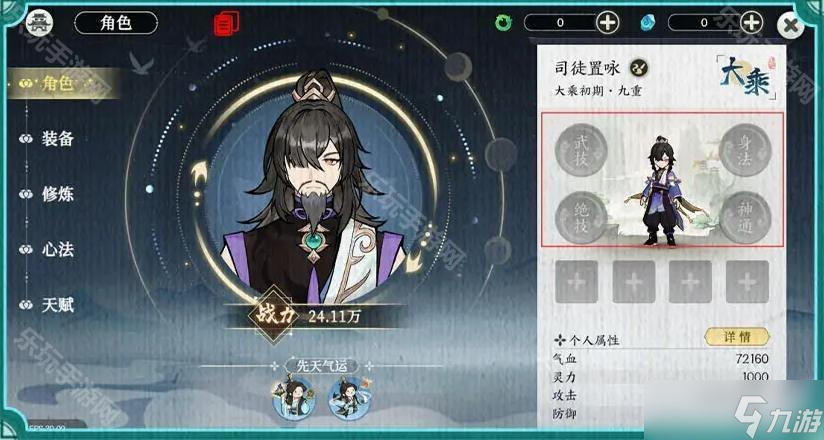
Task: Click the blue spirit stone currency icon
Action: click(x=647, y=23)
